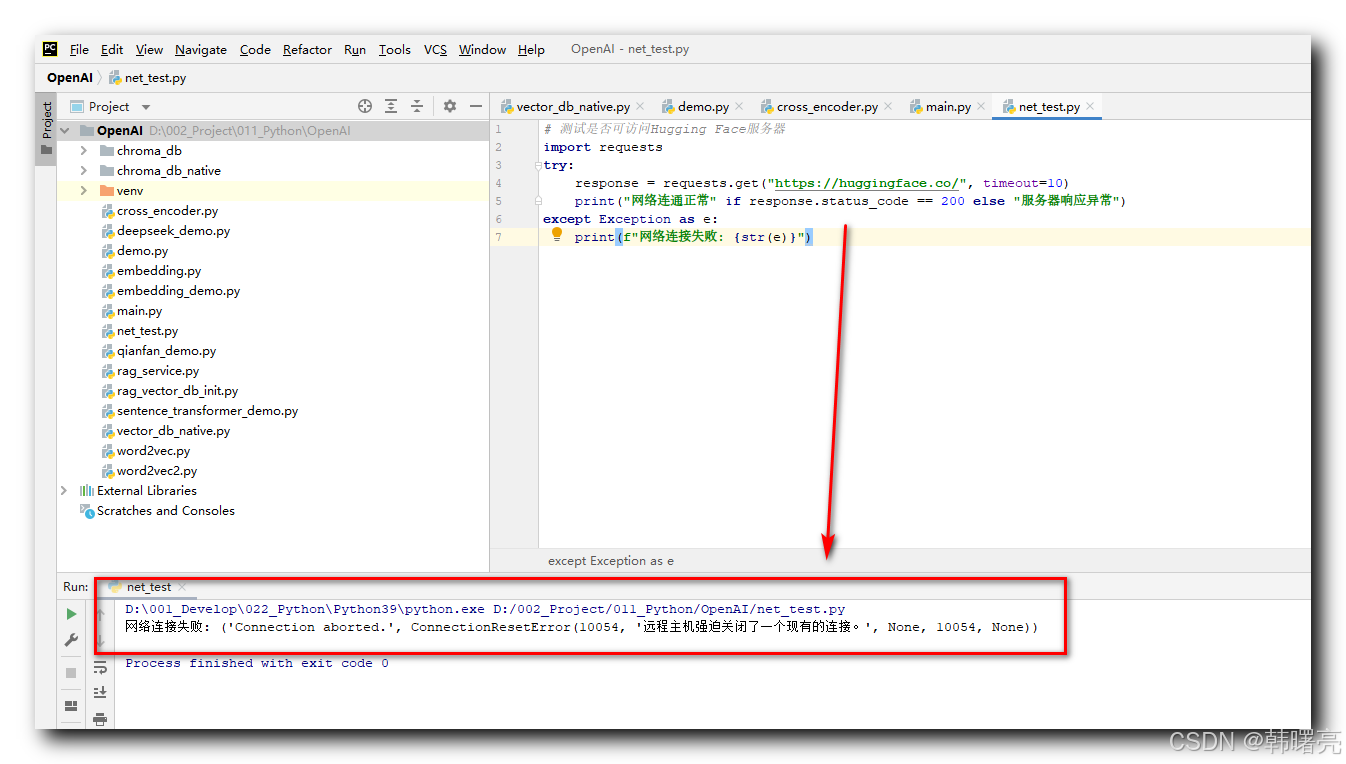Click the locate/select opened file target icon
The image size is (1346, 764).
(x=365, y=106)
